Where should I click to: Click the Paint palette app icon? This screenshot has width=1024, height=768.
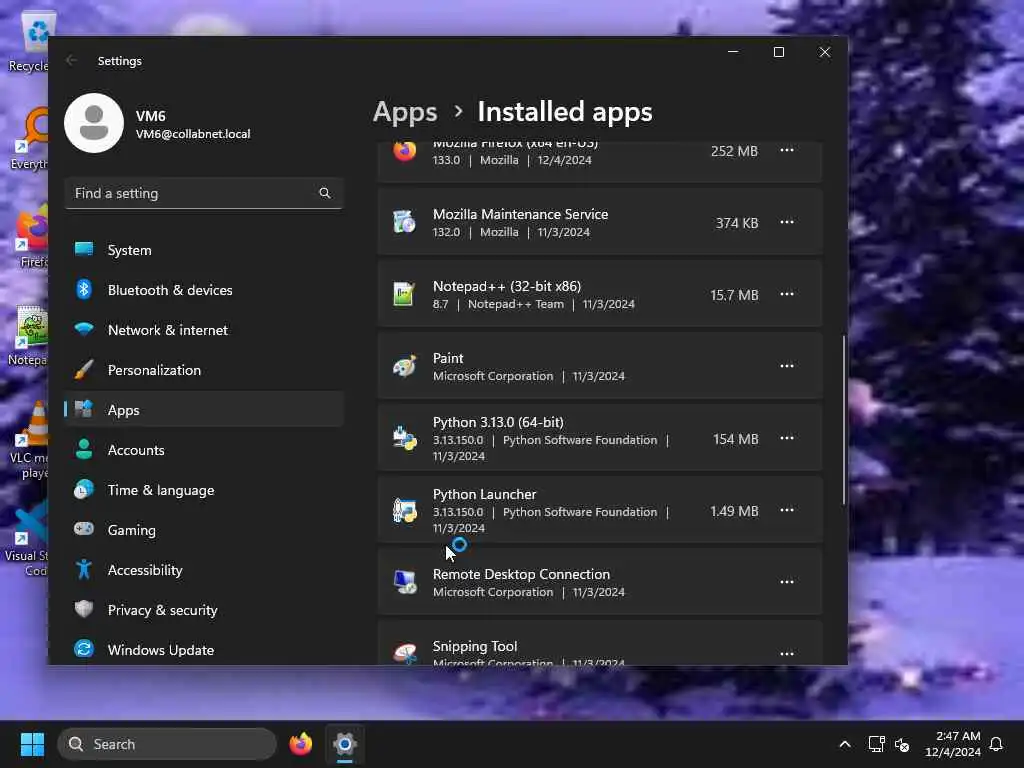pos(404,366)
